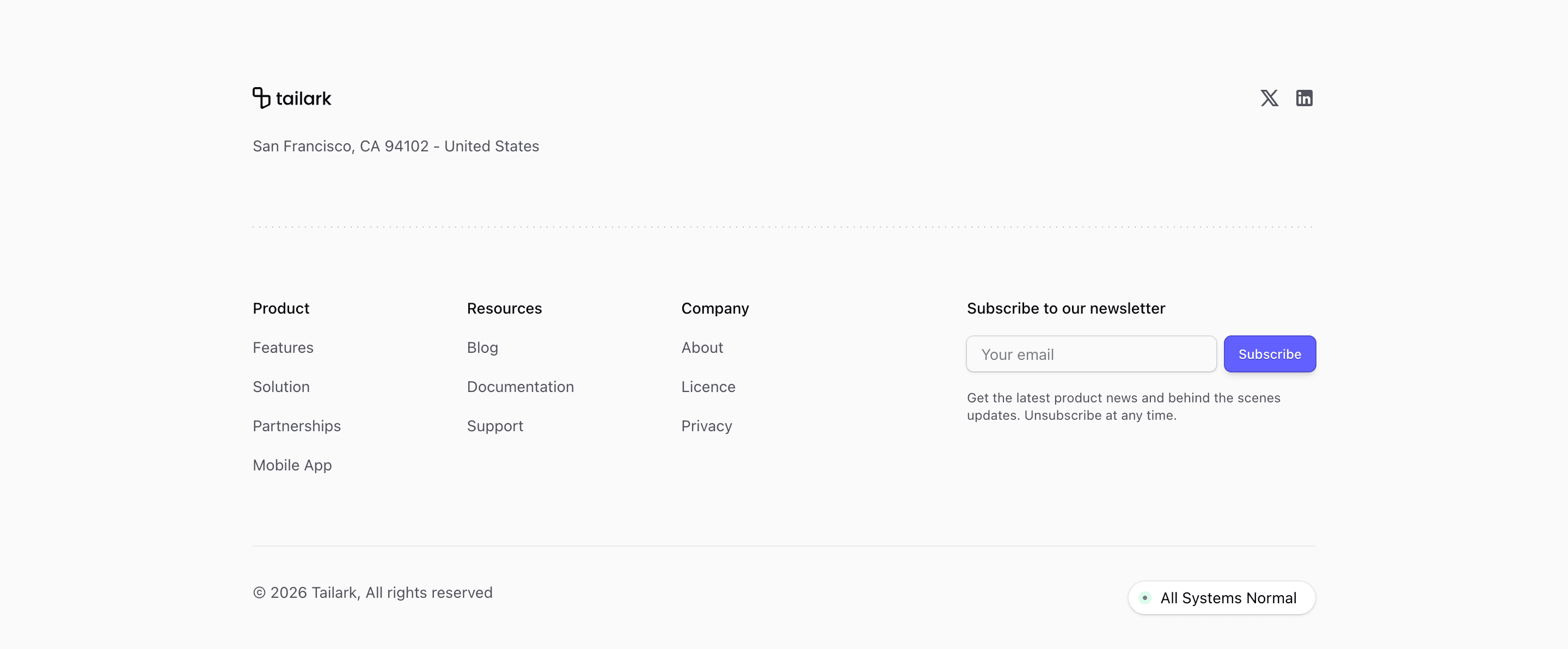
Task: Go to the Solution page link
Action: click(281, 387)
